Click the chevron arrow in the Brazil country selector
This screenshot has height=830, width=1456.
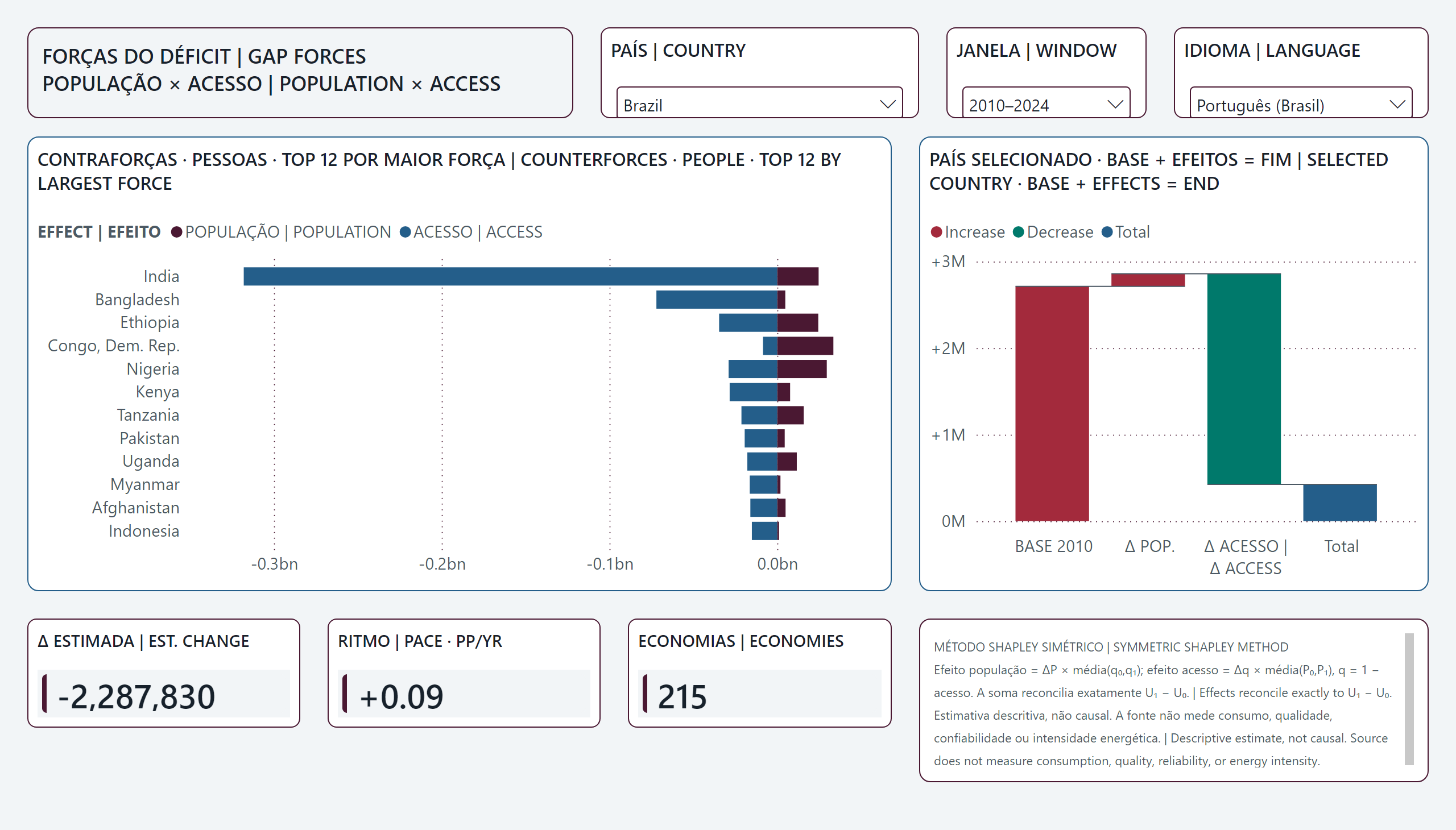click(887, 105)
